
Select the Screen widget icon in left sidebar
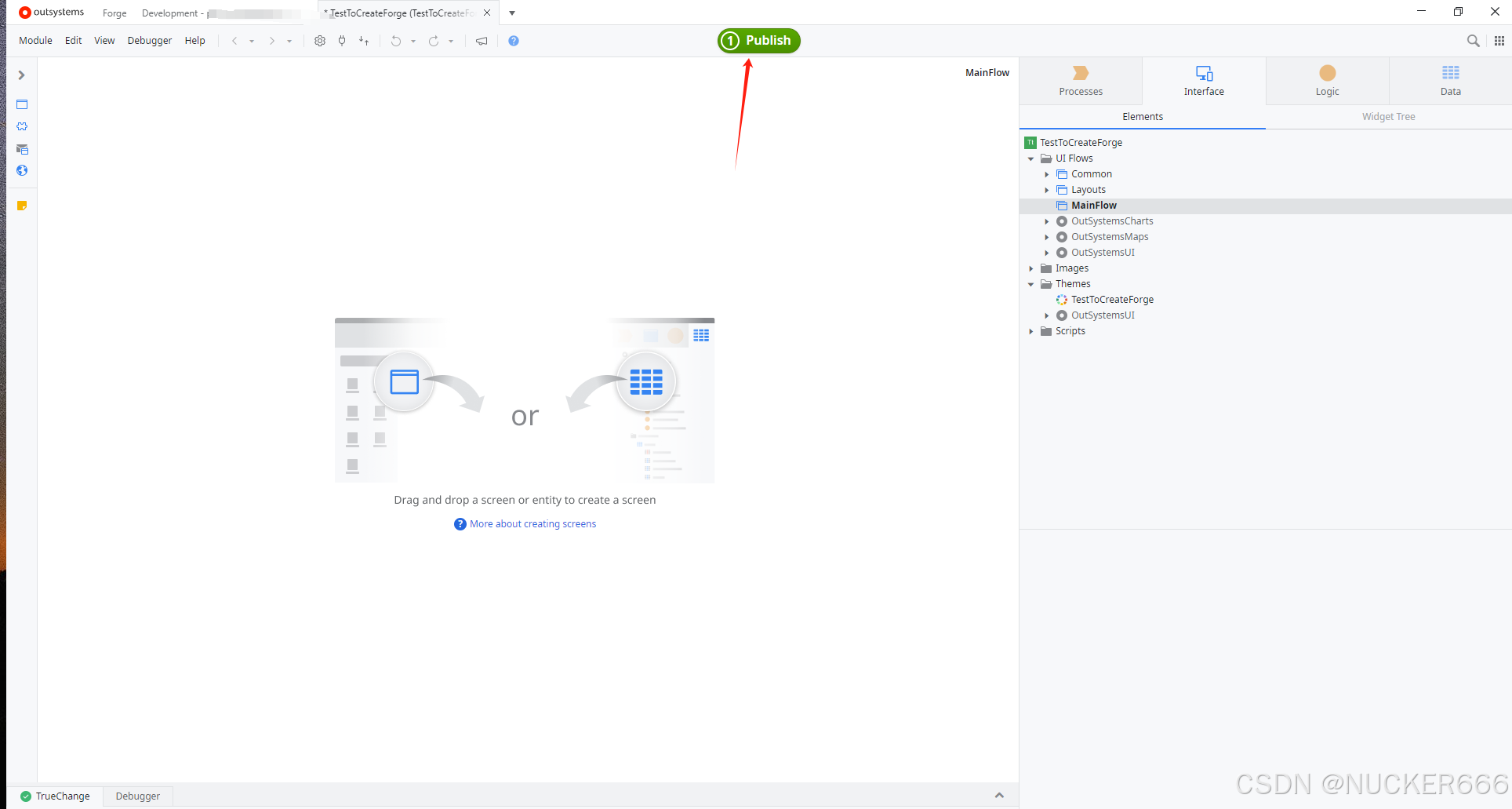[x=22, y=104]
